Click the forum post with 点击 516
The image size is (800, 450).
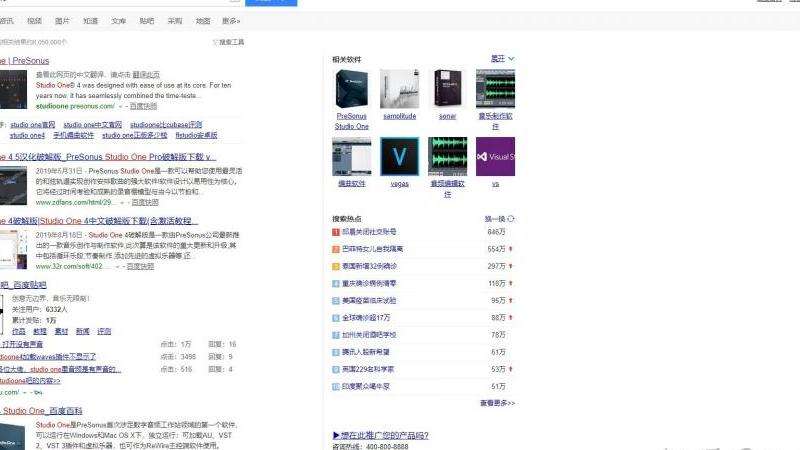point(60,369)
